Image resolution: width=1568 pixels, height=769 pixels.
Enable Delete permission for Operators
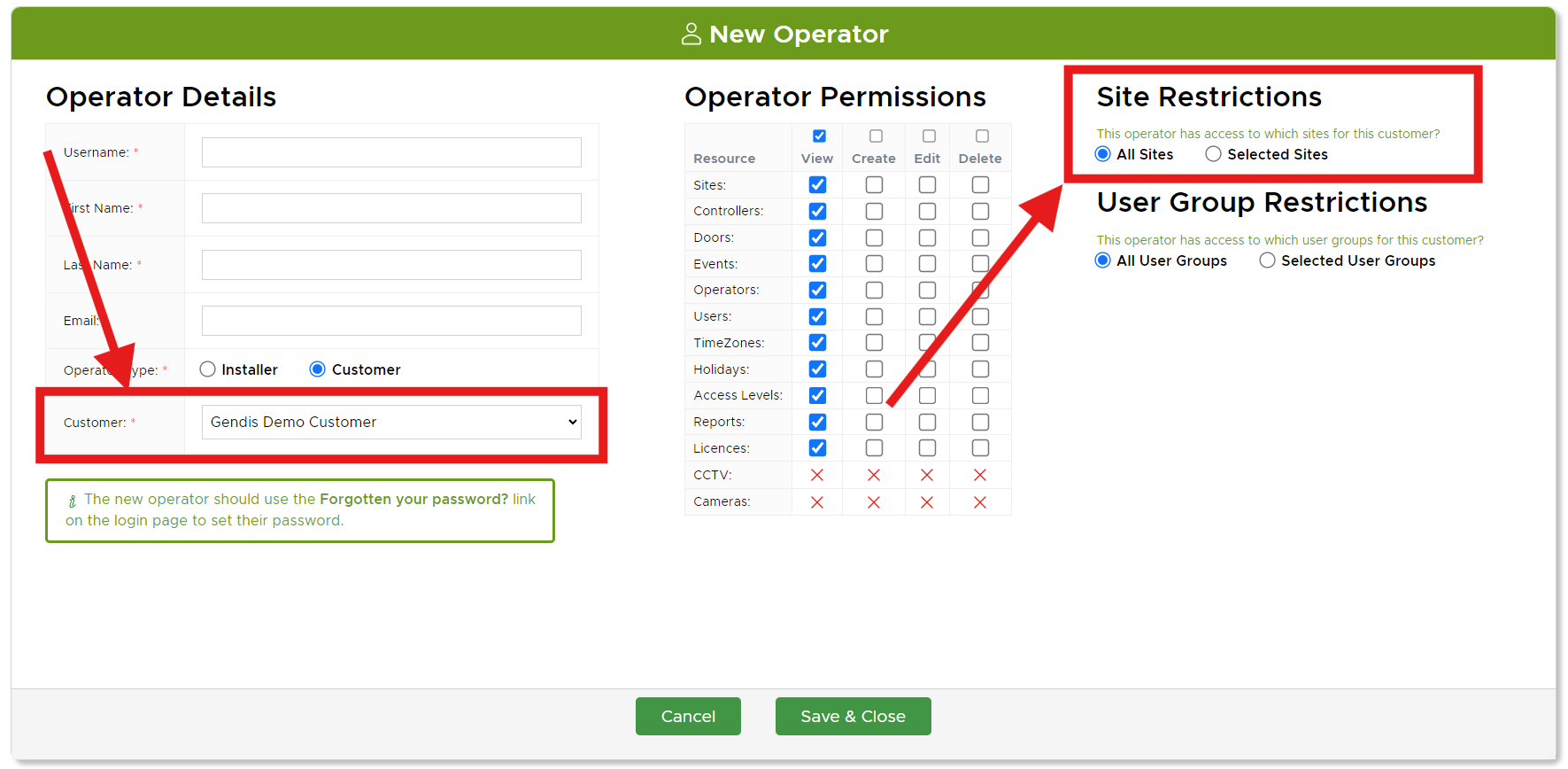point(980,291)
